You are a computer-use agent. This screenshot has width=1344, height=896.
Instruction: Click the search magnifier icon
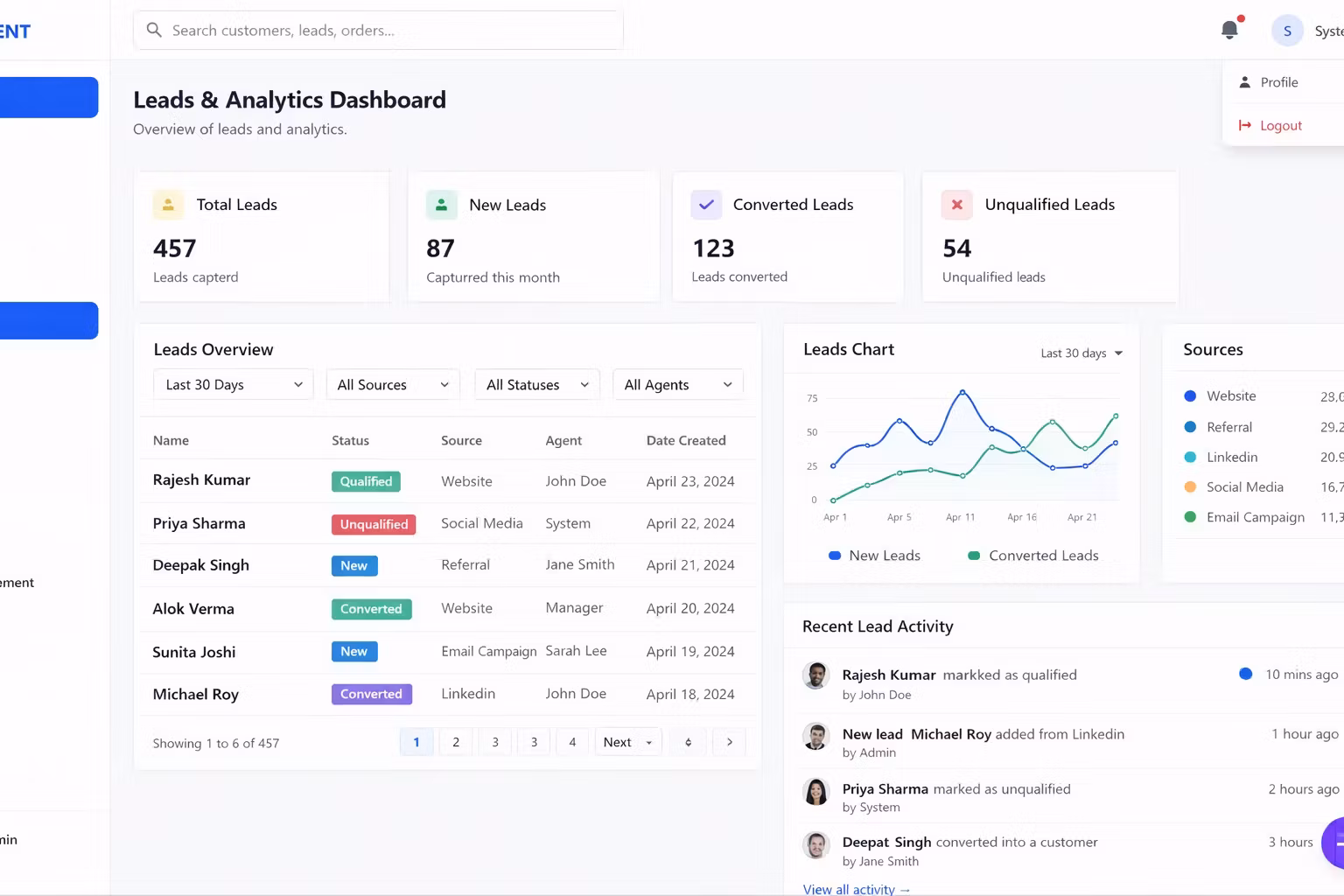pyautogui.click(x=154, y=31)
